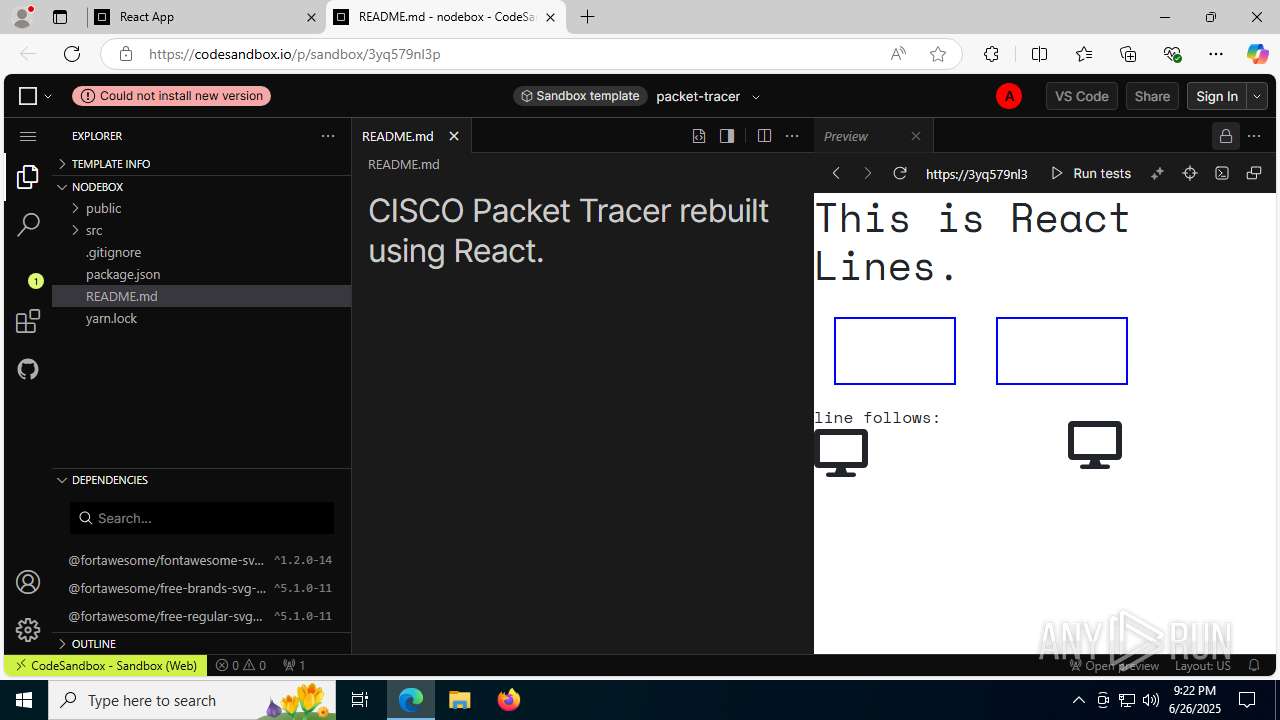The height and width of the screenshot is (720, 1280).
Task: Click the lock icon in preview group
Action: click(x=1226, y=136)
